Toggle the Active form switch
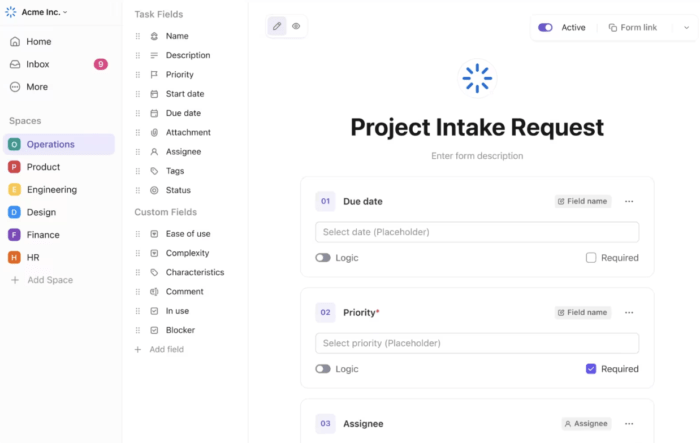Screen dimensions: 700x443 pos(545,28)
